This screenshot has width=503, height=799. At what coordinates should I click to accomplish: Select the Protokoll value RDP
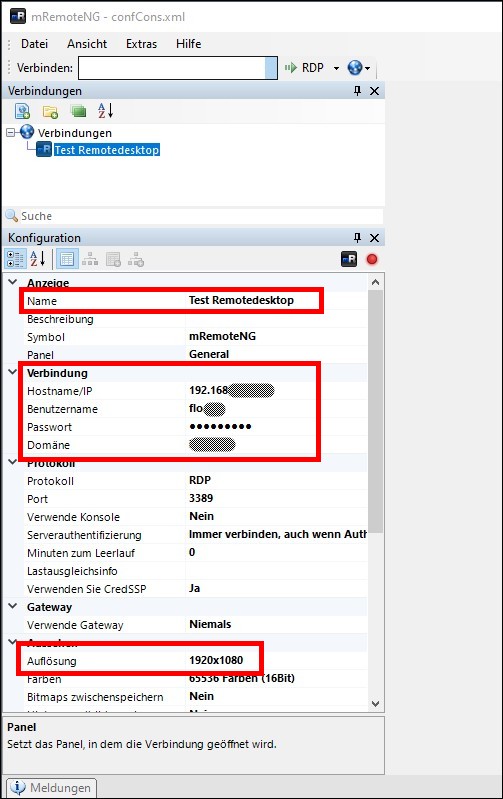200,480
